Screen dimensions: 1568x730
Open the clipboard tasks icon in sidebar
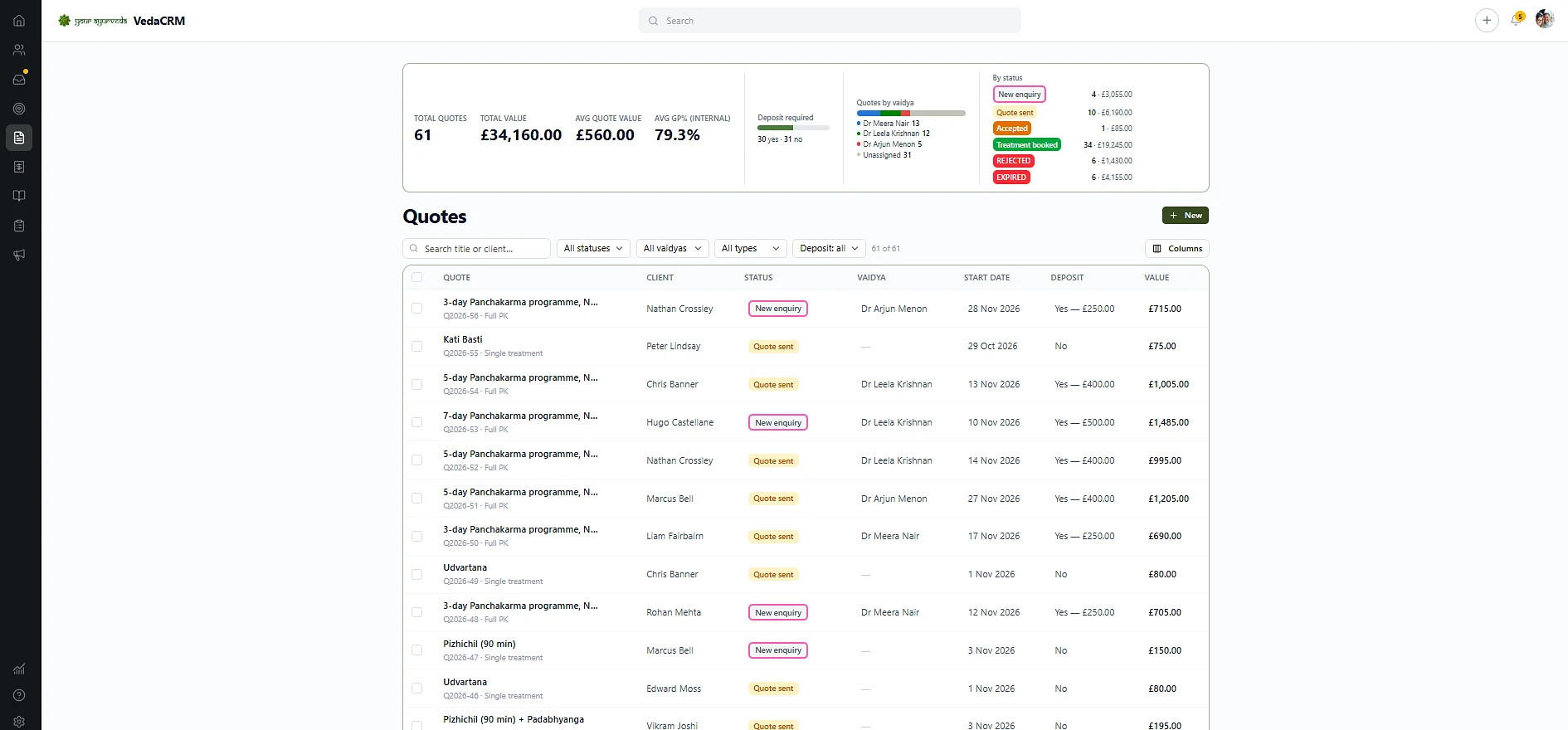[x=19, y=226]
